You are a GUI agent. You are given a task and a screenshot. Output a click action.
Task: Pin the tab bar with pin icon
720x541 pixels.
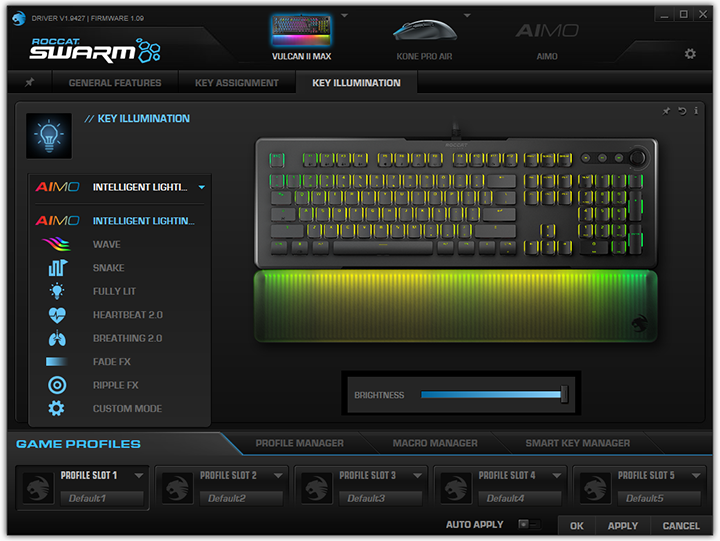[30, 83]
